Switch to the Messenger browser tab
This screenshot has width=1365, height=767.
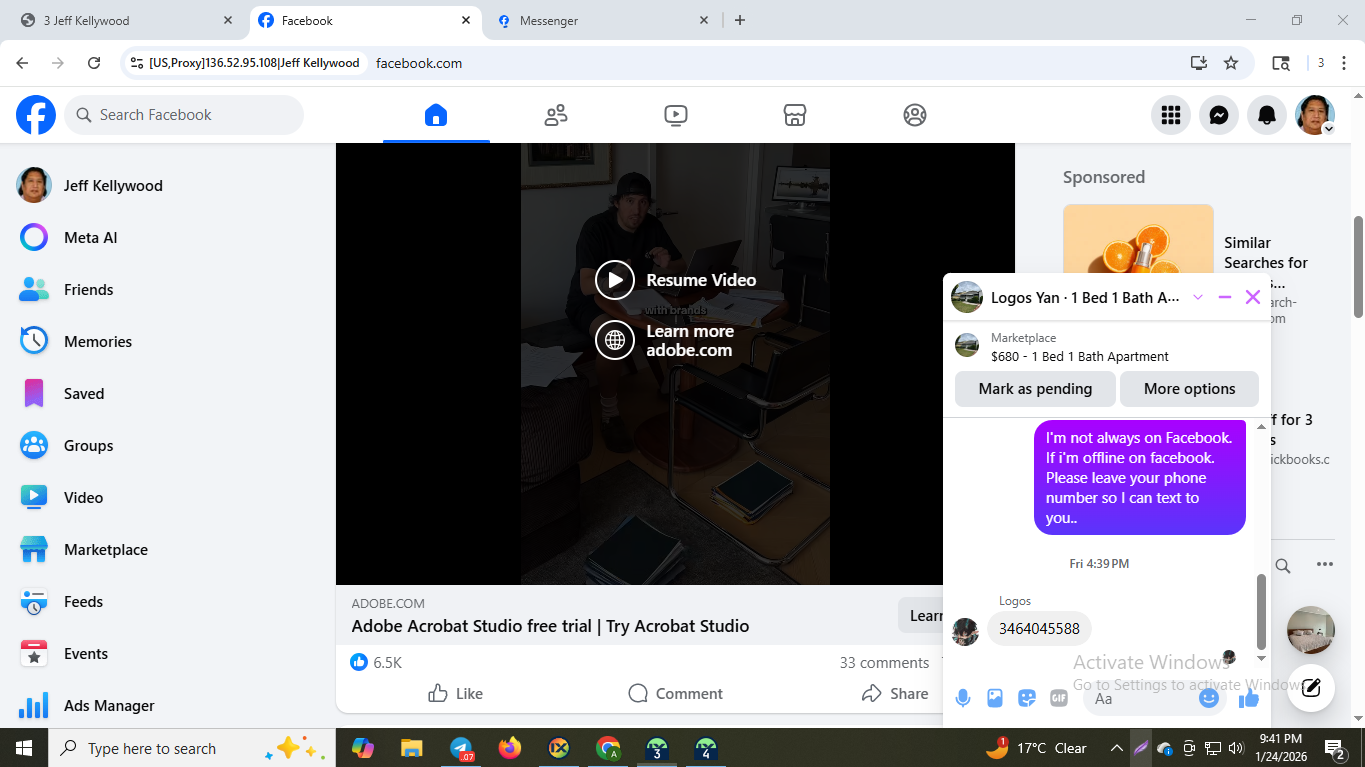click(602, 20)
